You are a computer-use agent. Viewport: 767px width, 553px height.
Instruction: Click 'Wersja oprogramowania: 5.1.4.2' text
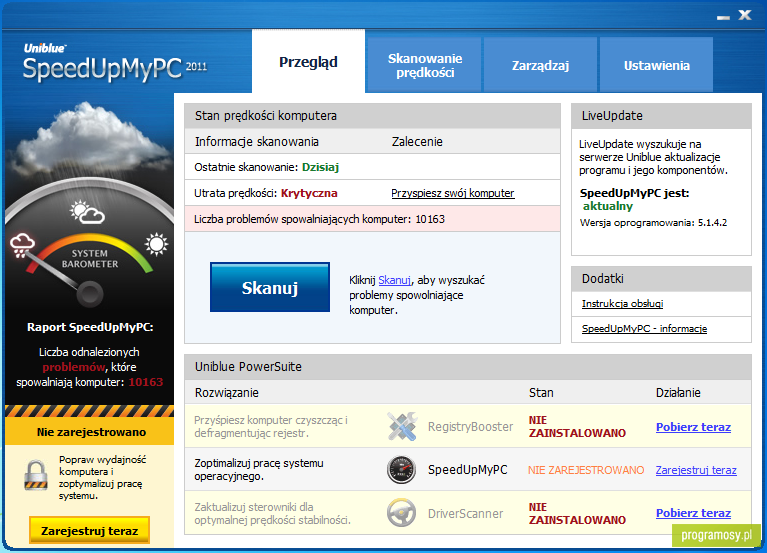pyautogui.click(x=653, y=222)
